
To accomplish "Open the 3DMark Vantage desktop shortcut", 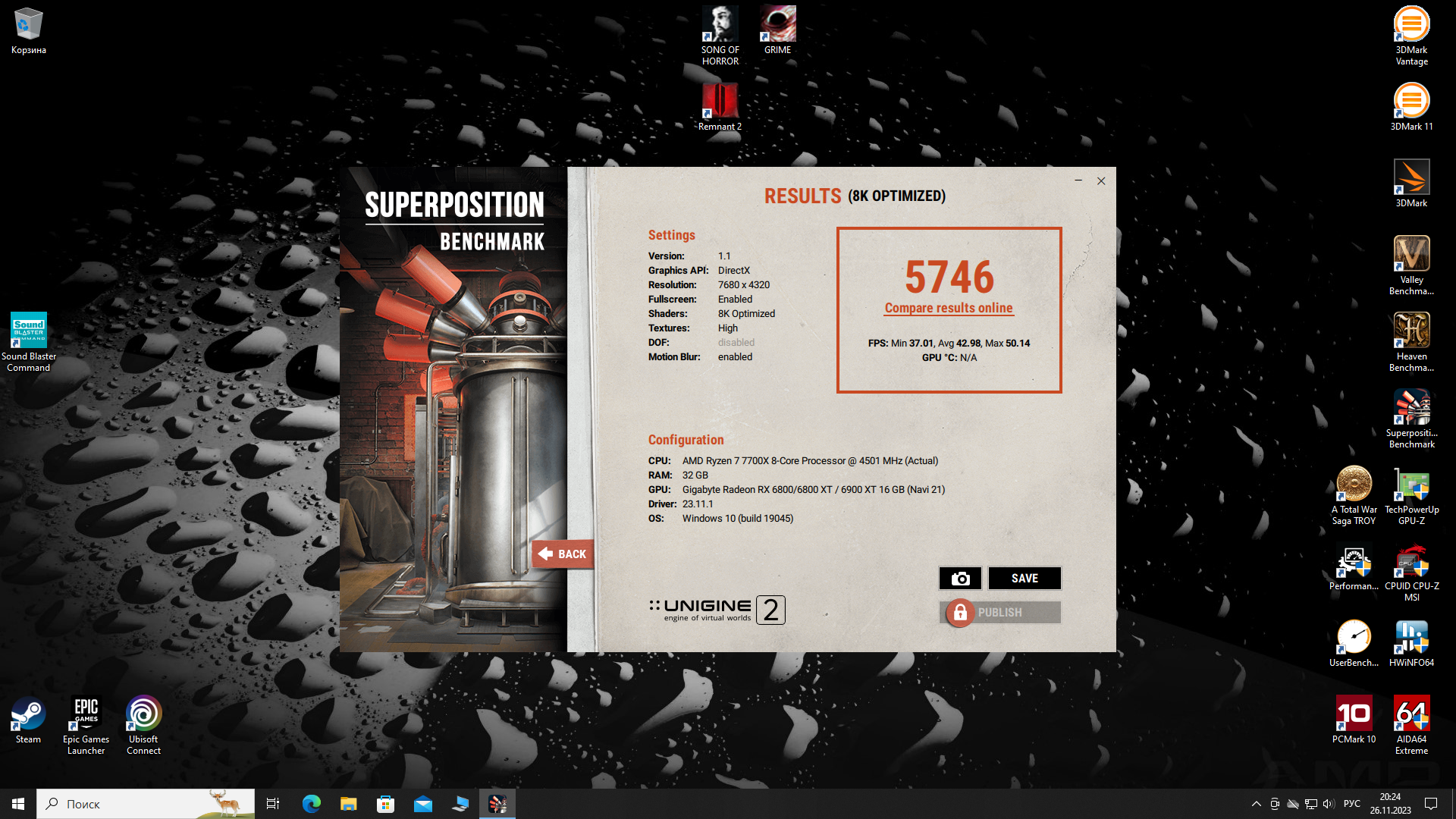I will (1411, 35).
